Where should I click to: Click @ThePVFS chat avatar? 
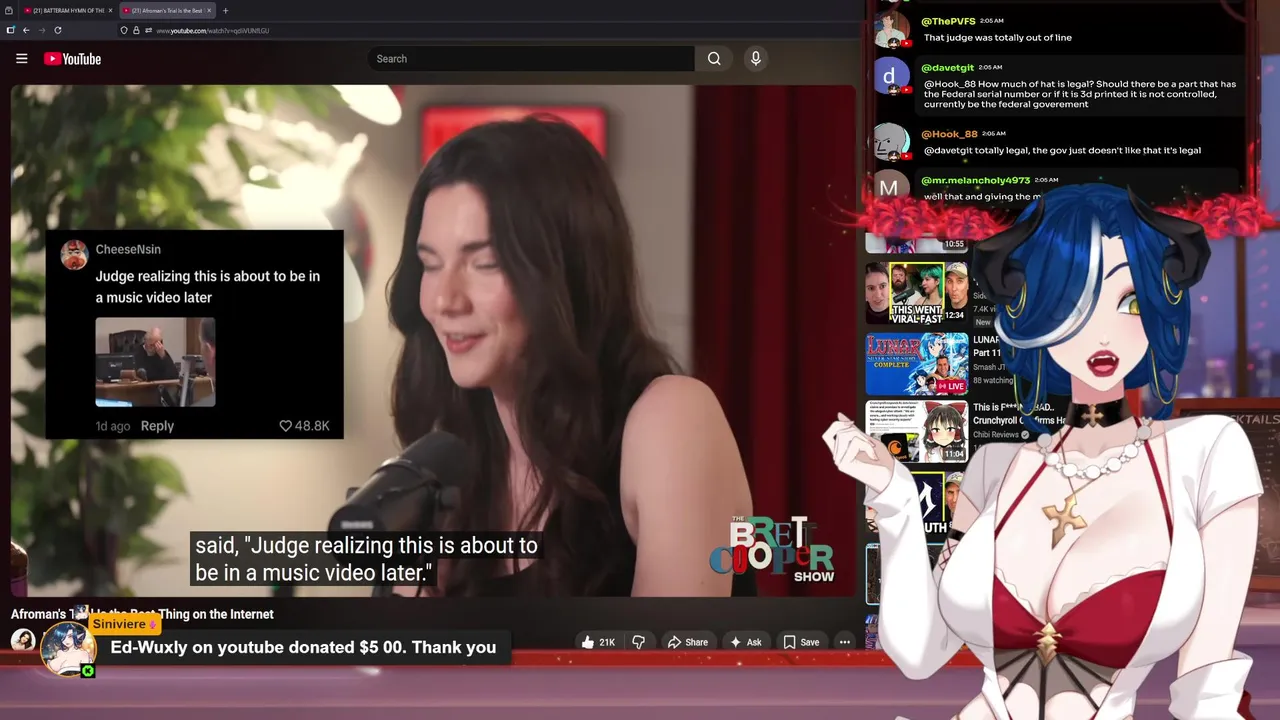[890, 29]
